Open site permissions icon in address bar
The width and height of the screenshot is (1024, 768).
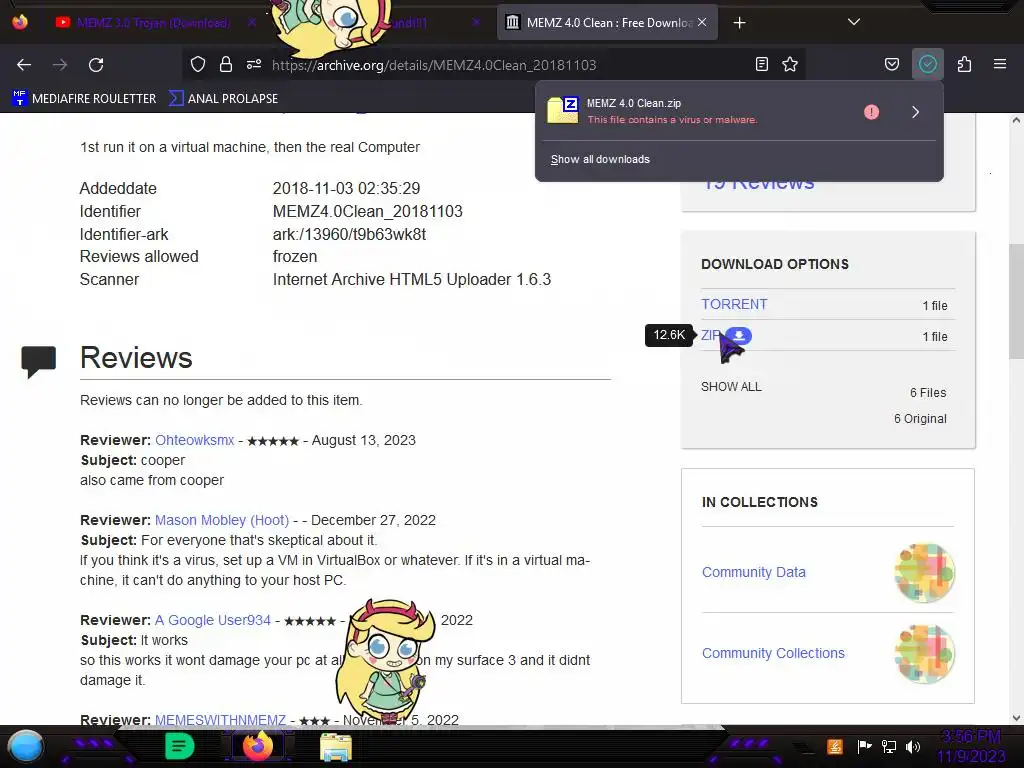click(x=254, y=65)
